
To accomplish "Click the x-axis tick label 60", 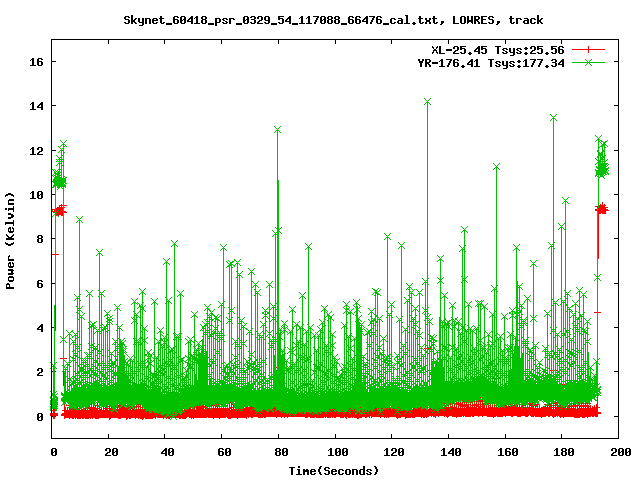I will [224, 452].
